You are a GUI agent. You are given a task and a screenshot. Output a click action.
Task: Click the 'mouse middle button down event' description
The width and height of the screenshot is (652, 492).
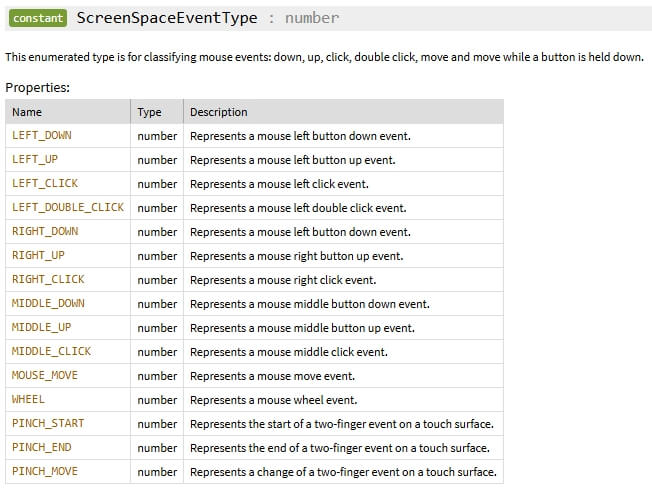click(x=310, y=304)
